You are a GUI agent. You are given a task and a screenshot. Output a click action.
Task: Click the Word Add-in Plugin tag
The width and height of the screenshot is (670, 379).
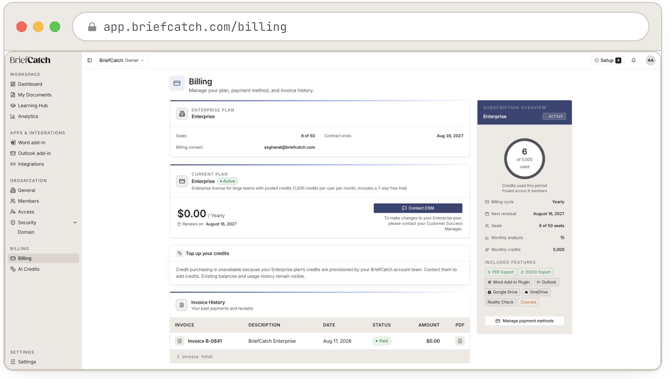[x=508, y=282]
